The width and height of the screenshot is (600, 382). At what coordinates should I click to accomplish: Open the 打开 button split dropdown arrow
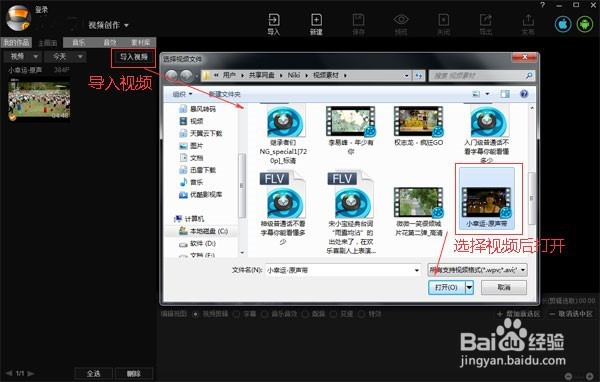(x=470, y=287)
